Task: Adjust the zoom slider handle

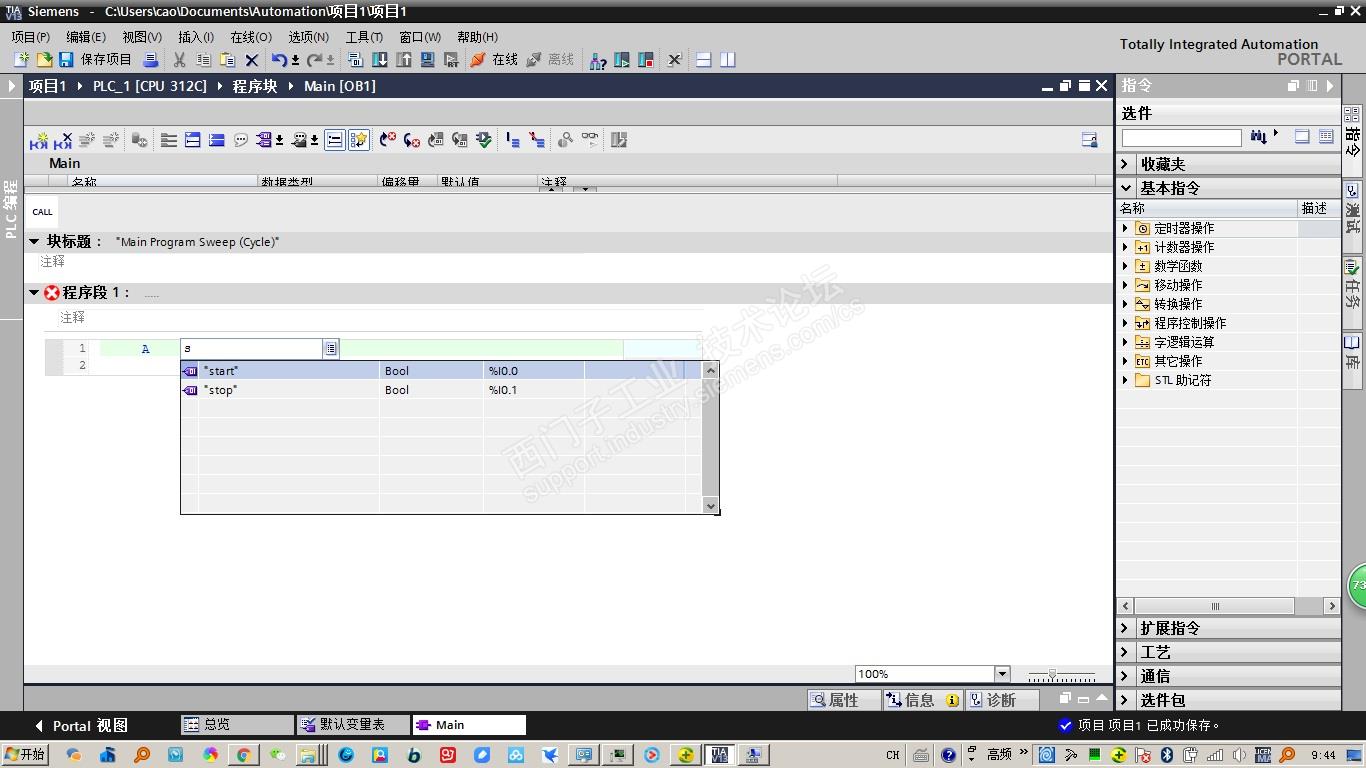Action: (x=1052, y=675)
